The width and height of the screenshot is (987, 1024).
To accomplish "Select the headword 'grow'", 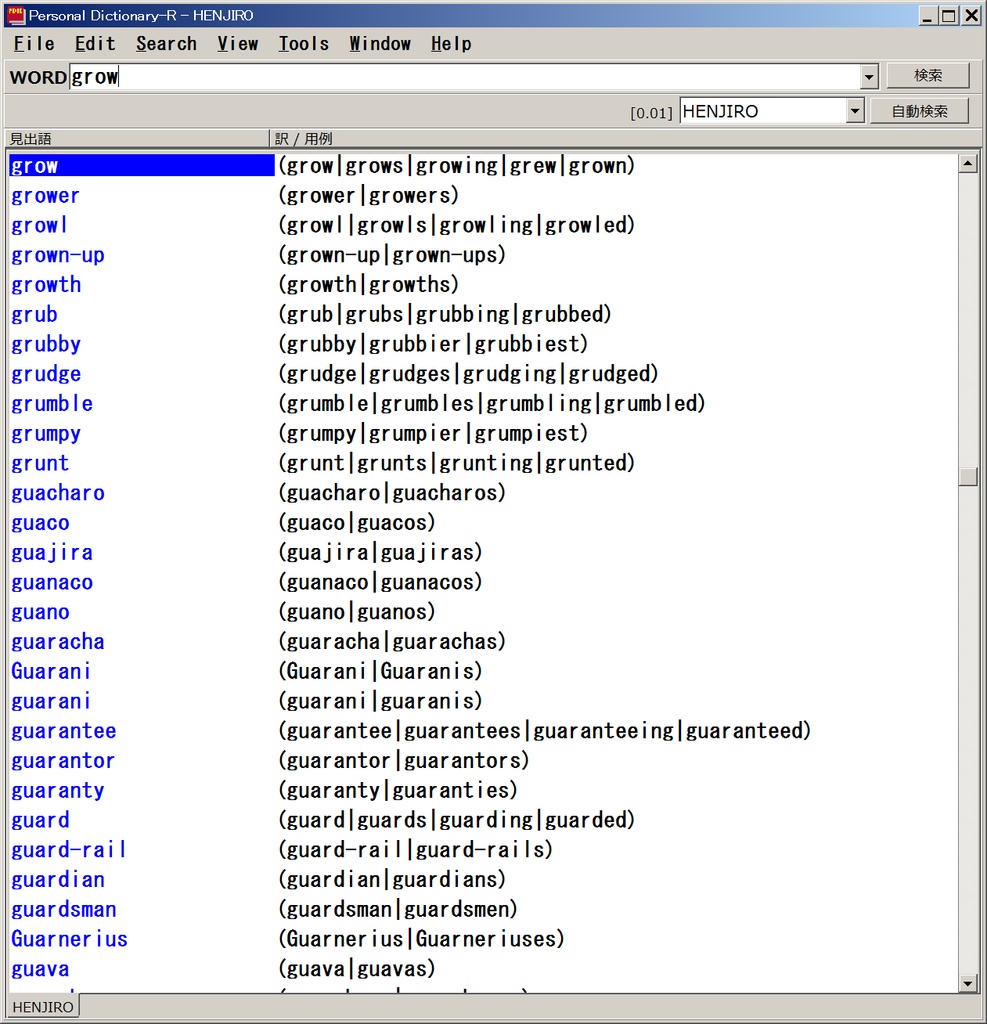I will pos(34,166).
